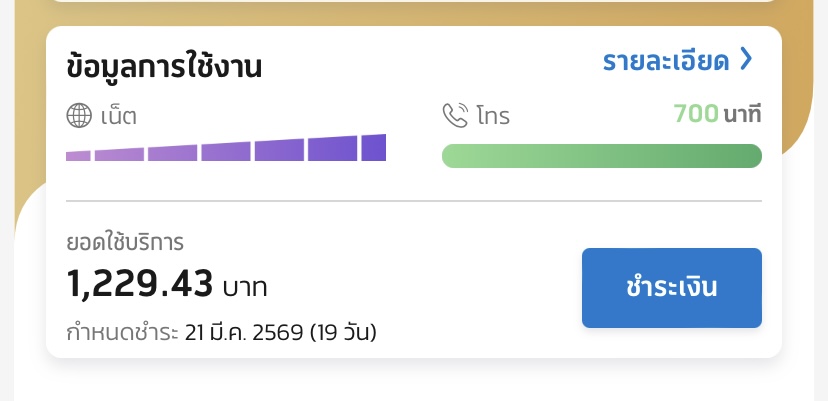Click the โทร call label

pos(493,116)
